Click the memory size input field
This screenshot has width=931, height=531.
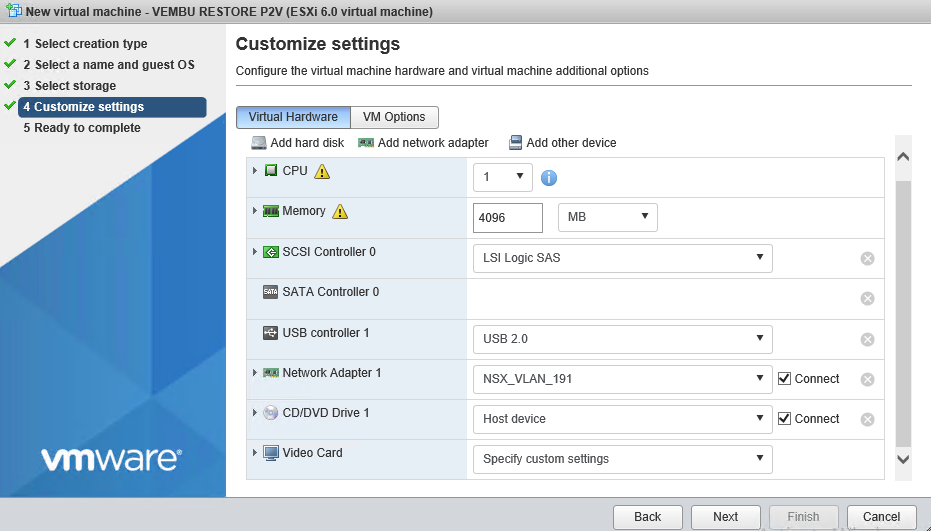pyautogui.click(x=508, y=218)
